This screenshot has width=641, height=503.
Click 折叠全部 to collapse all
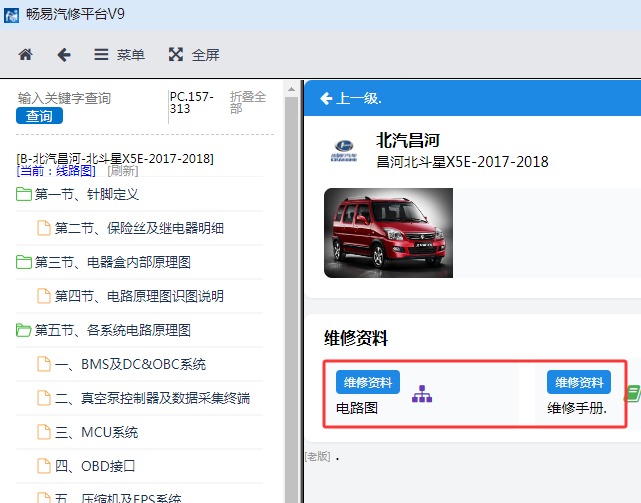tap(247, 102)
